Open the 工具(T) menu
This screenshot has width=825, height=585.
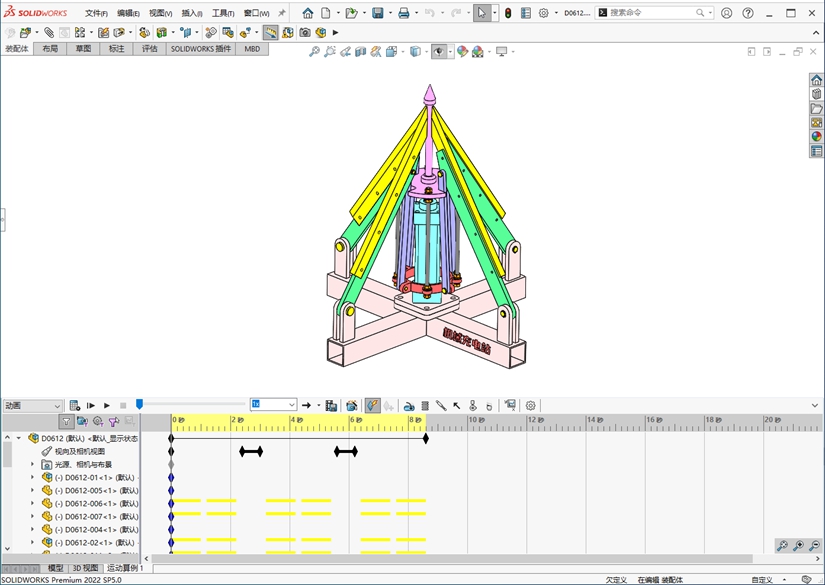[222, 14]
